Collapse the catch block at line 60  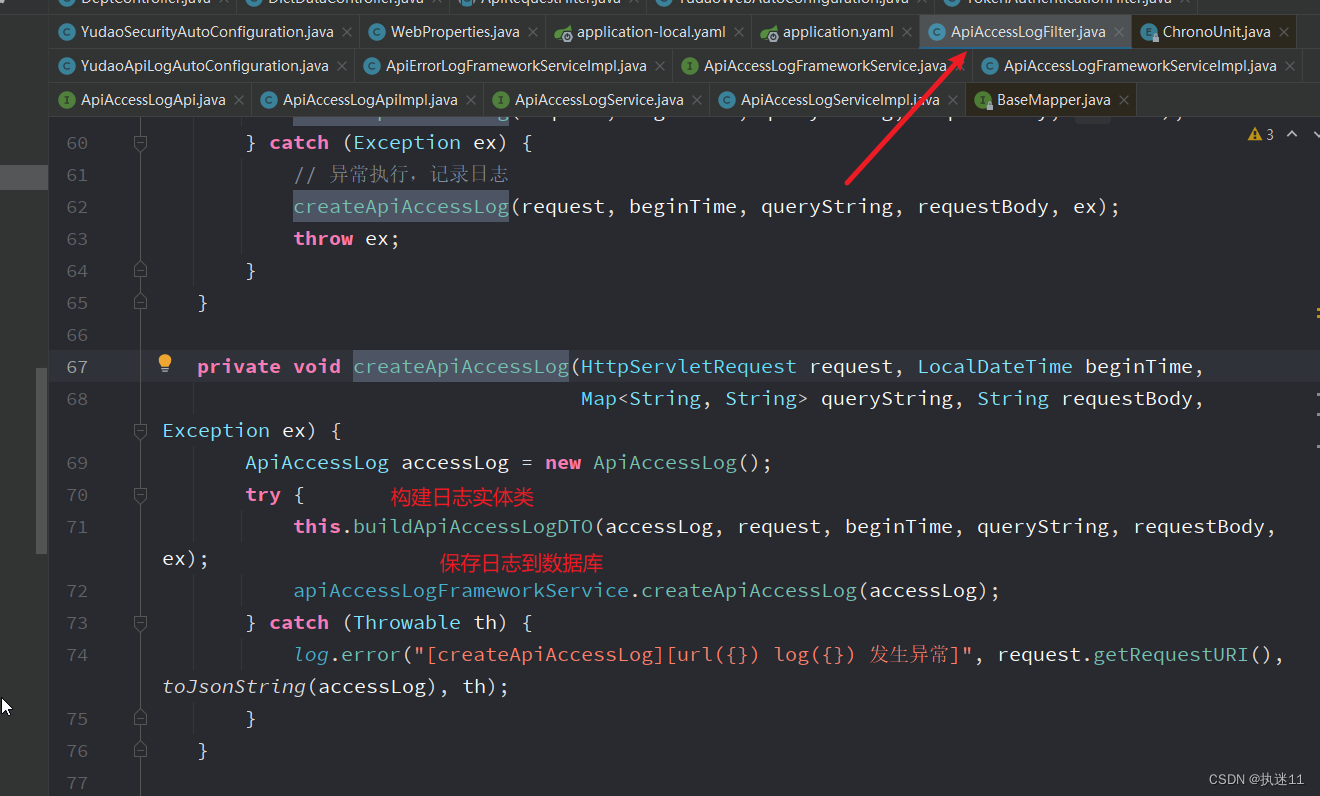(140, 143)
